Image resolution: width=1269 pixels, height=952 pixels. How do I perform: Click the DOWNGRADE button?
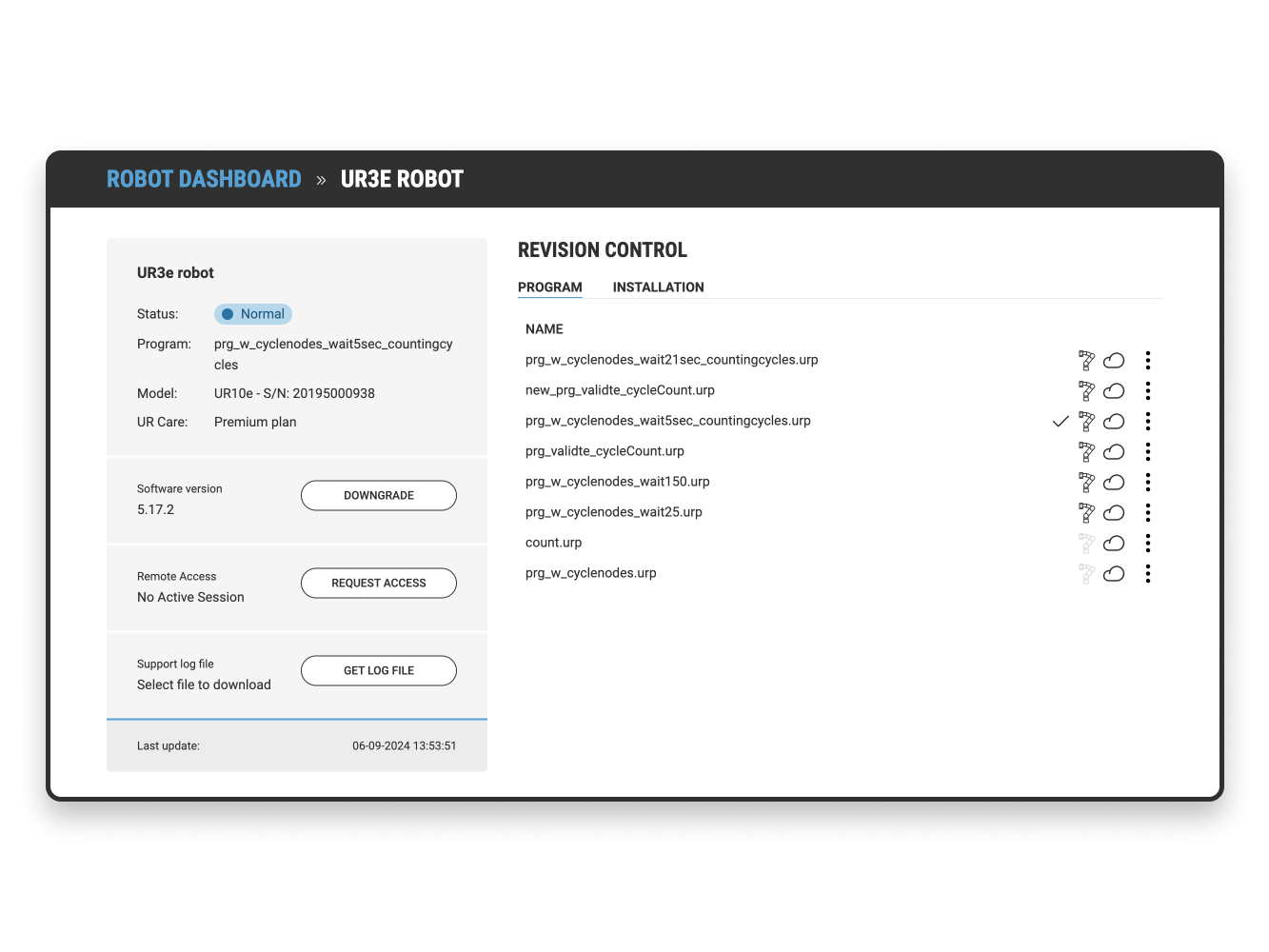[x=379, y=495]
